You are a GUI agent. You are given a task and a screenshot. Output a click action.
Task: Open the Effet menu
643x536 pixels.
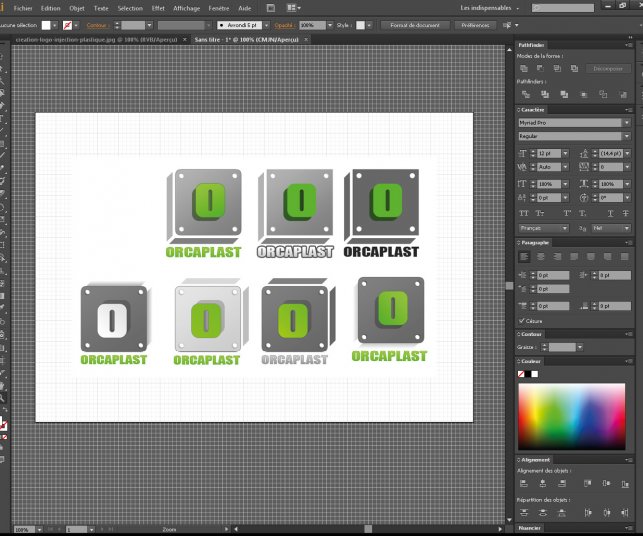[x=158, y=7]
